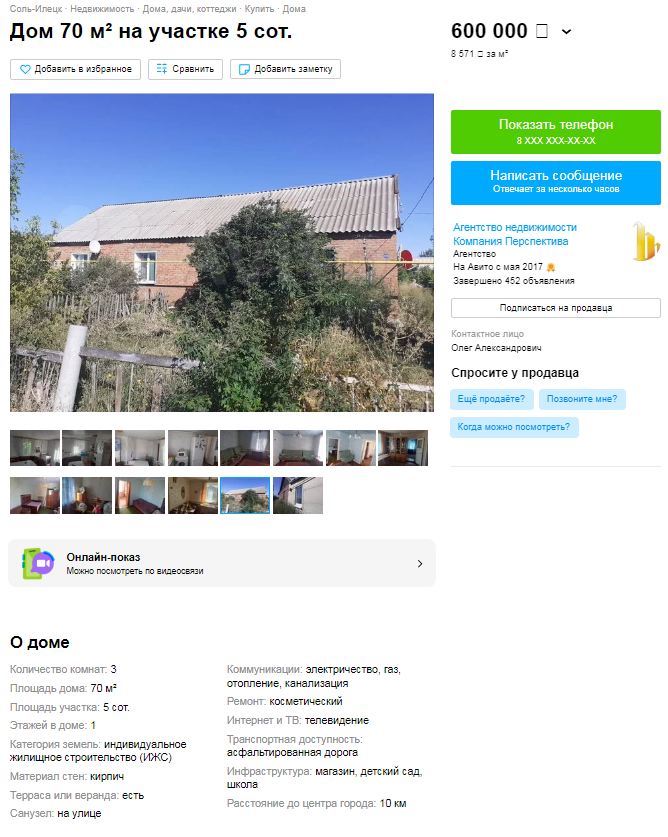Open Онлайн-показ with its right chevron
The image size is (668, 837).
pyautogui.click(x=420, y=564)
